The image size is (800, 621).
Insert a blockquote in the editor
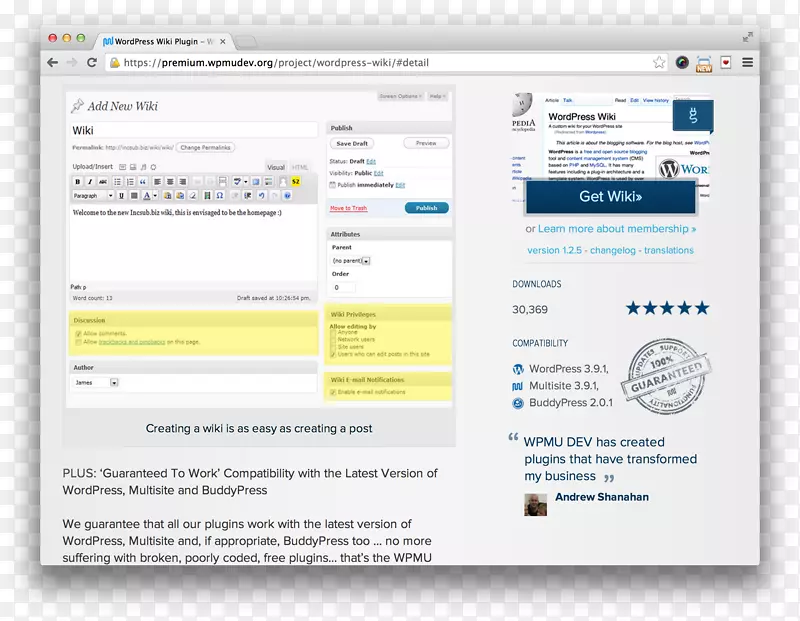(143, 182)
